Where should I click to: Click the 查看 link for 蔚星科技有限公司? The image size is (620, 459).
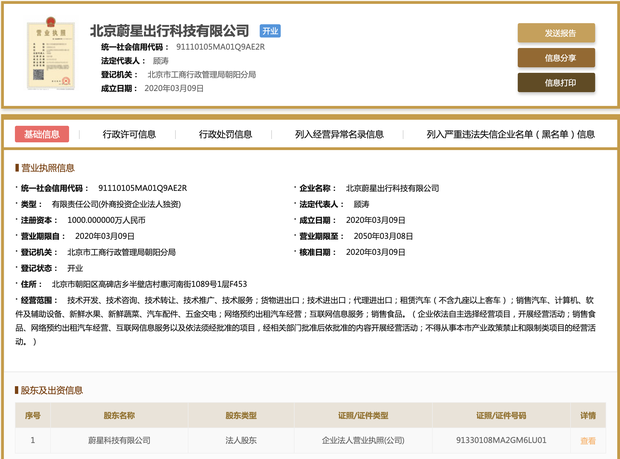click(x=588, y=440)
